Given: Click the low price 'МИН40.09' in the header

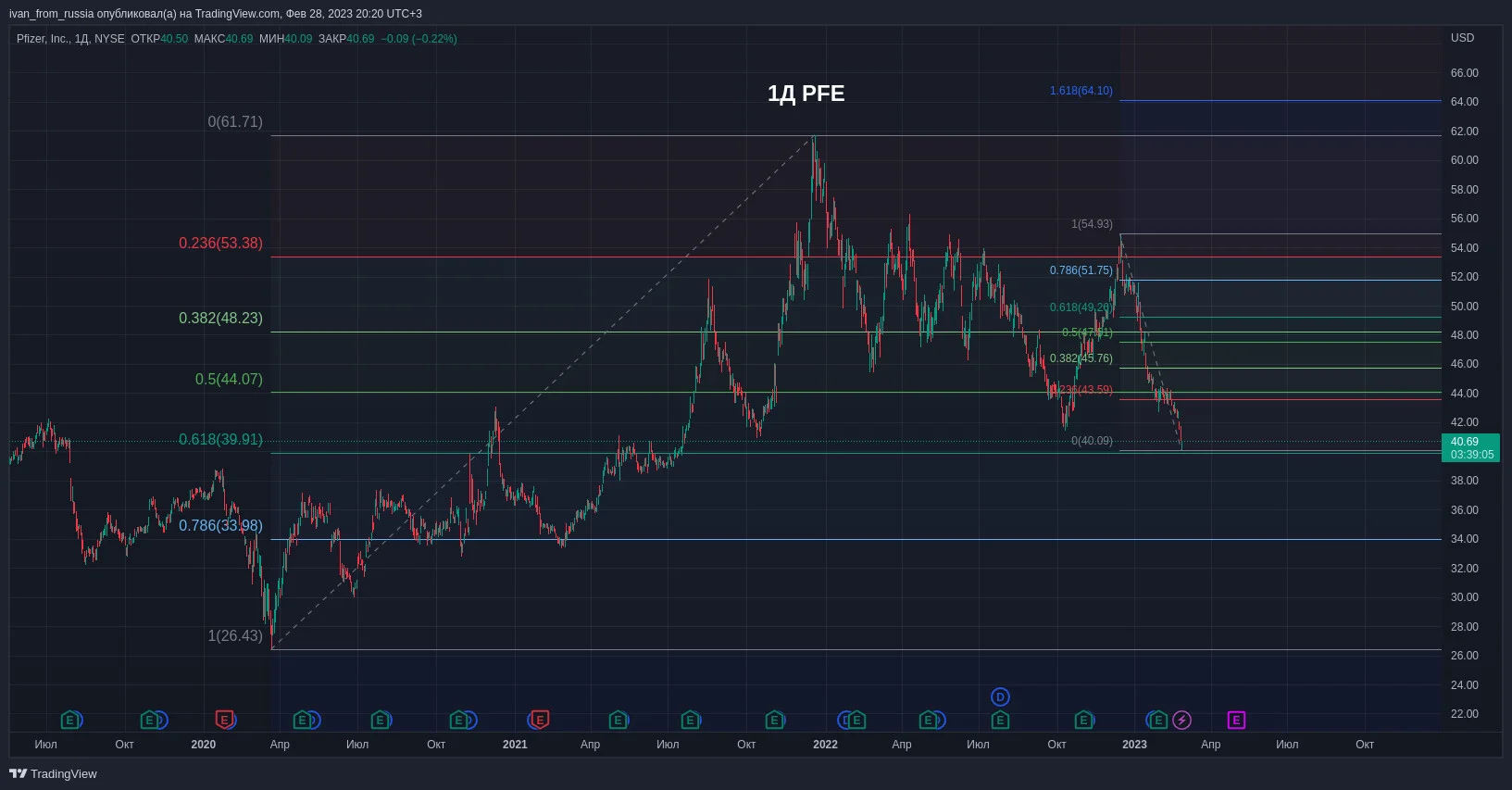Looking at the screenshot, I should coord(286,39).
